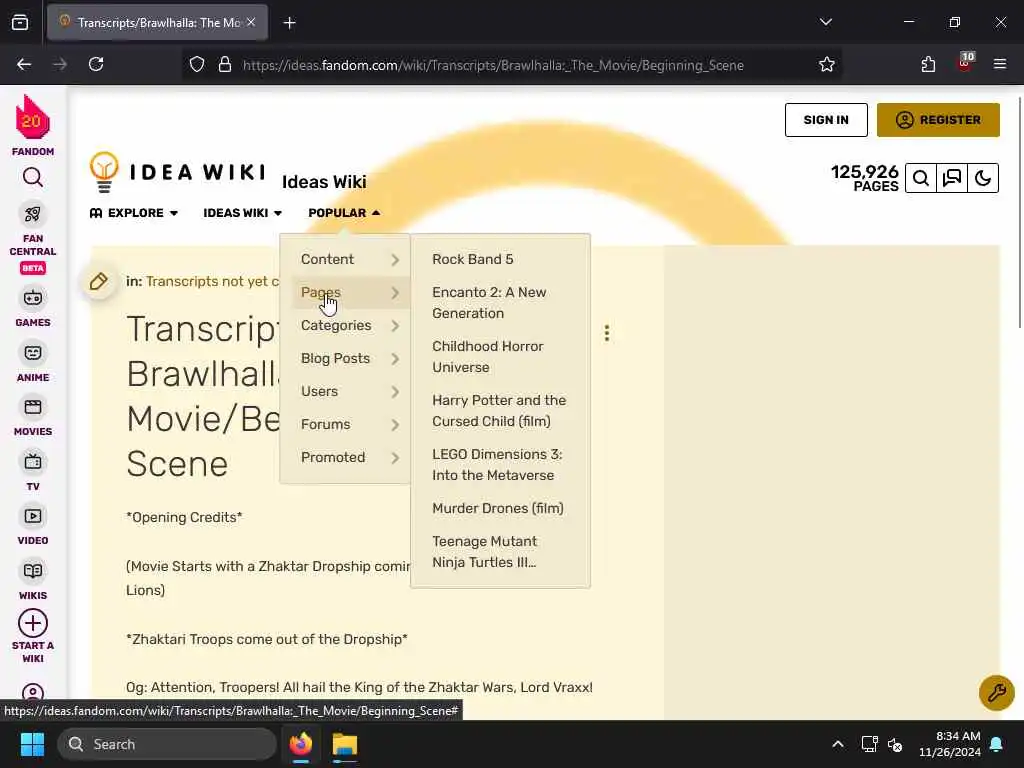The width and height of the screenshot is (1024, 768).
Task: Click the tracking protection shield icon
Action: (197, 65)
